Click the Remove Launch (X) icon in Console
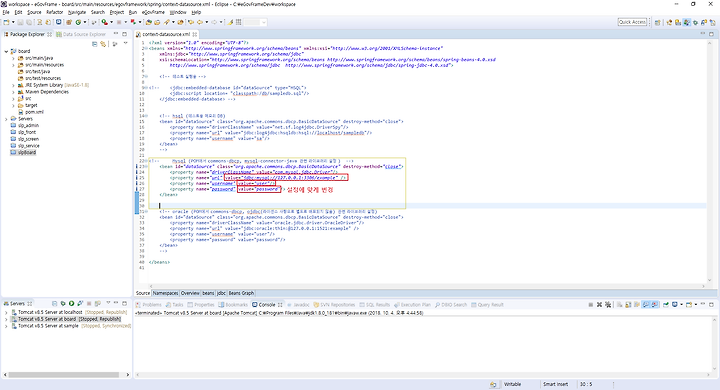This screenshot has width=720, height=390. 599,305
